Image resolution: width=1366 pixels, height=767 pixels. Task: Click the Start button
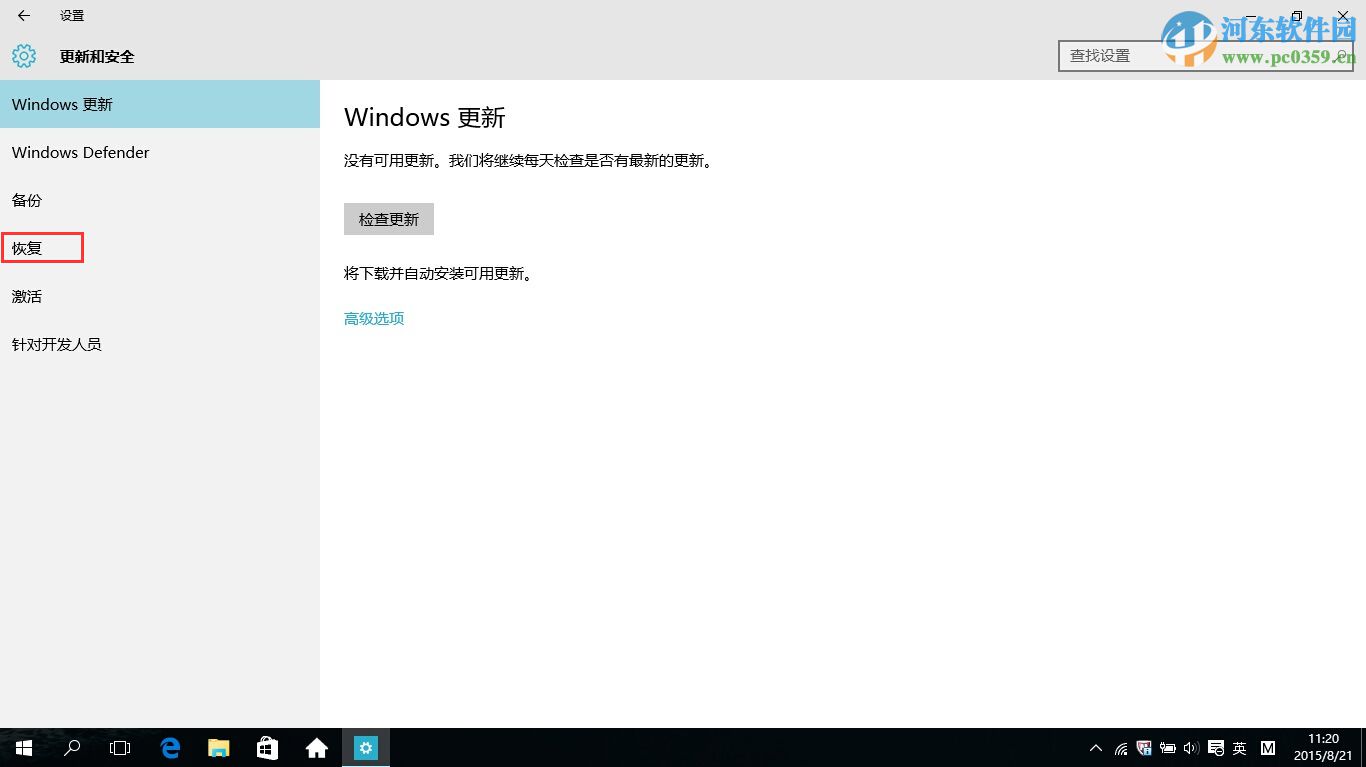(22, 747)
